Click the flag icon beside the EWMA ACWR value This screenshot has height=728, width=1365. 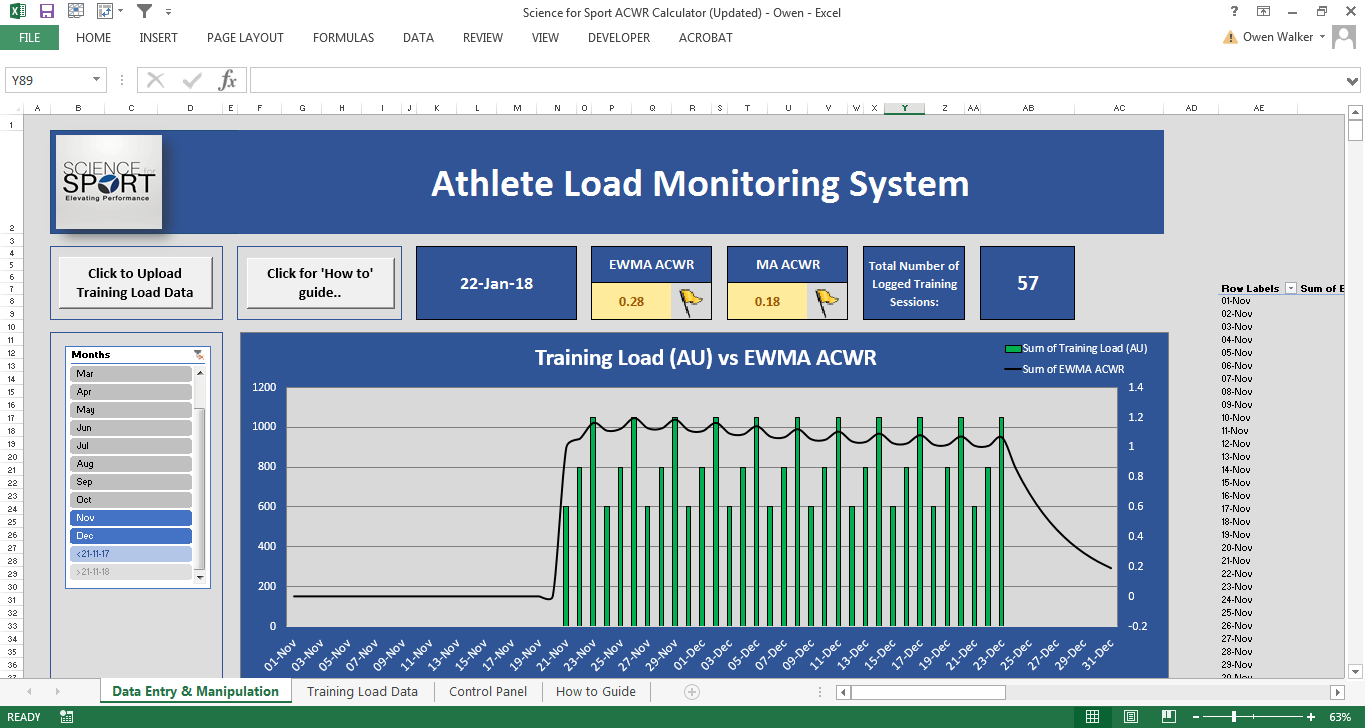point(690,301)
